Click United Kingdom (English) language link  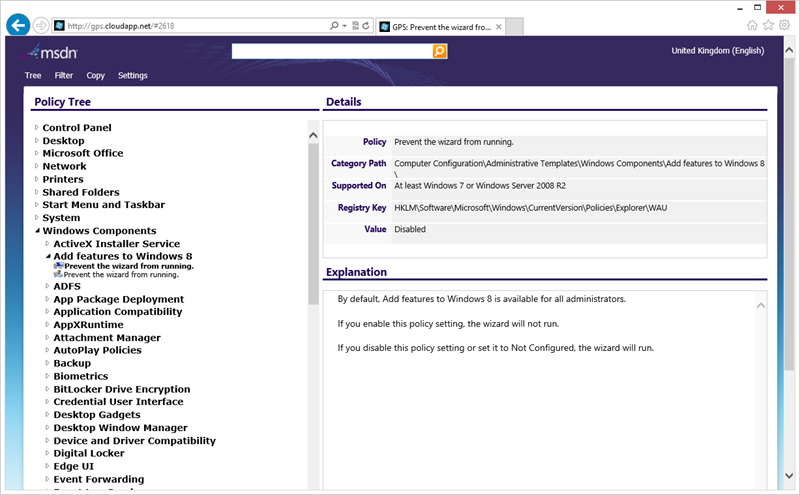(717, 51)
